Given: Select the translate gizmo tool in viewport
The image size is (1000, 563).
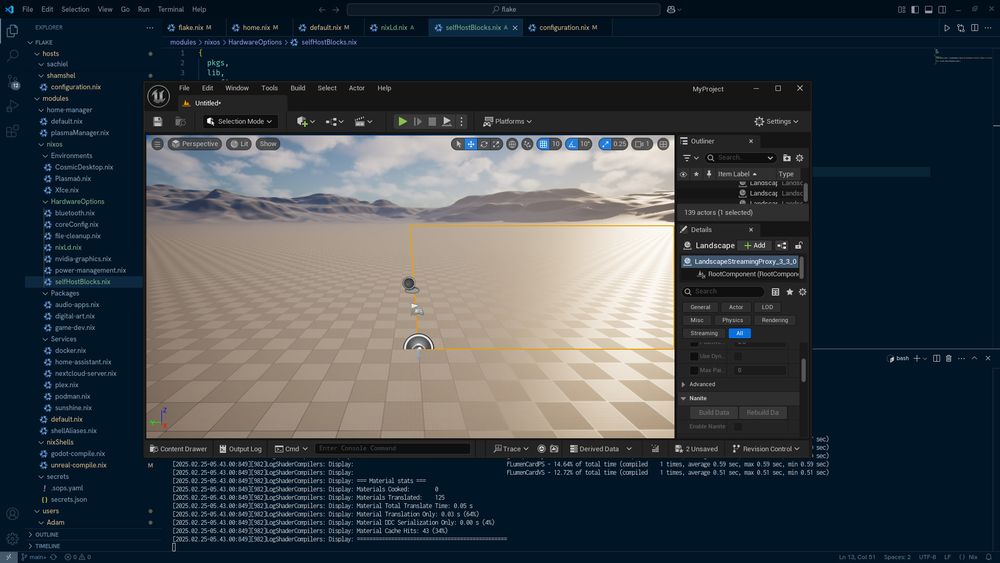Looking at the screenshot, I should coord(471,144).
